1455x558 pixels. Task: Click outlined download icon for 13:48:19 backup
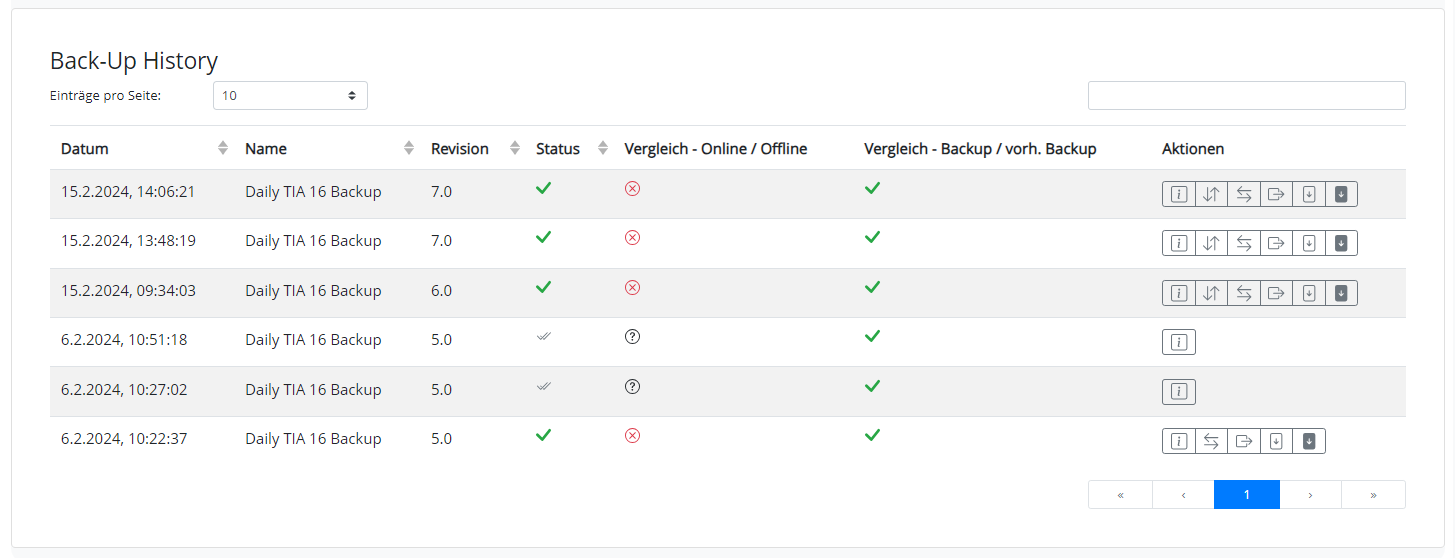(x=1309, y=243)
